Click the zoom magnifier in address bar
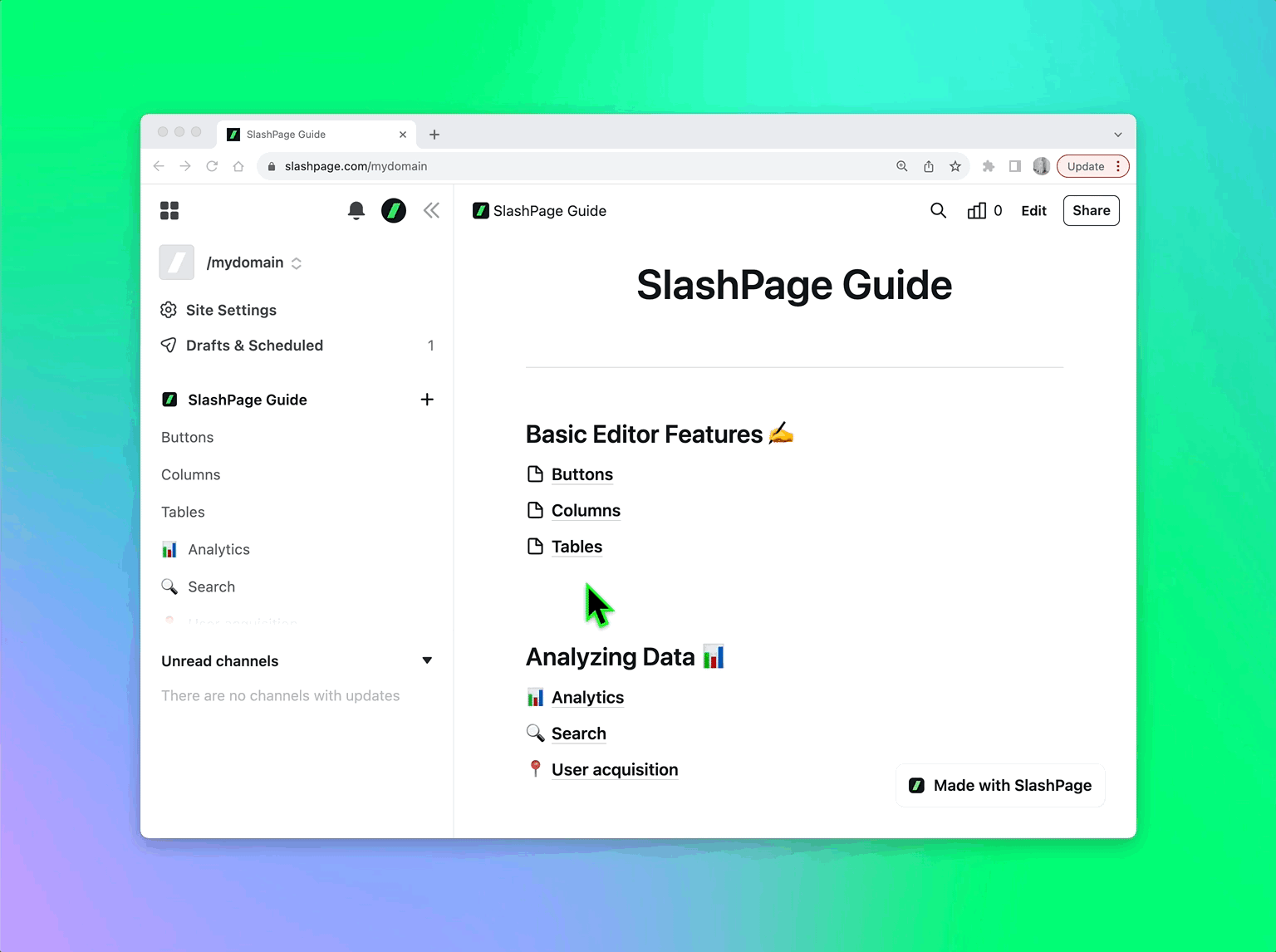Screen dimensions: 1276x952 pyautogui.click(x=902, y=166)
